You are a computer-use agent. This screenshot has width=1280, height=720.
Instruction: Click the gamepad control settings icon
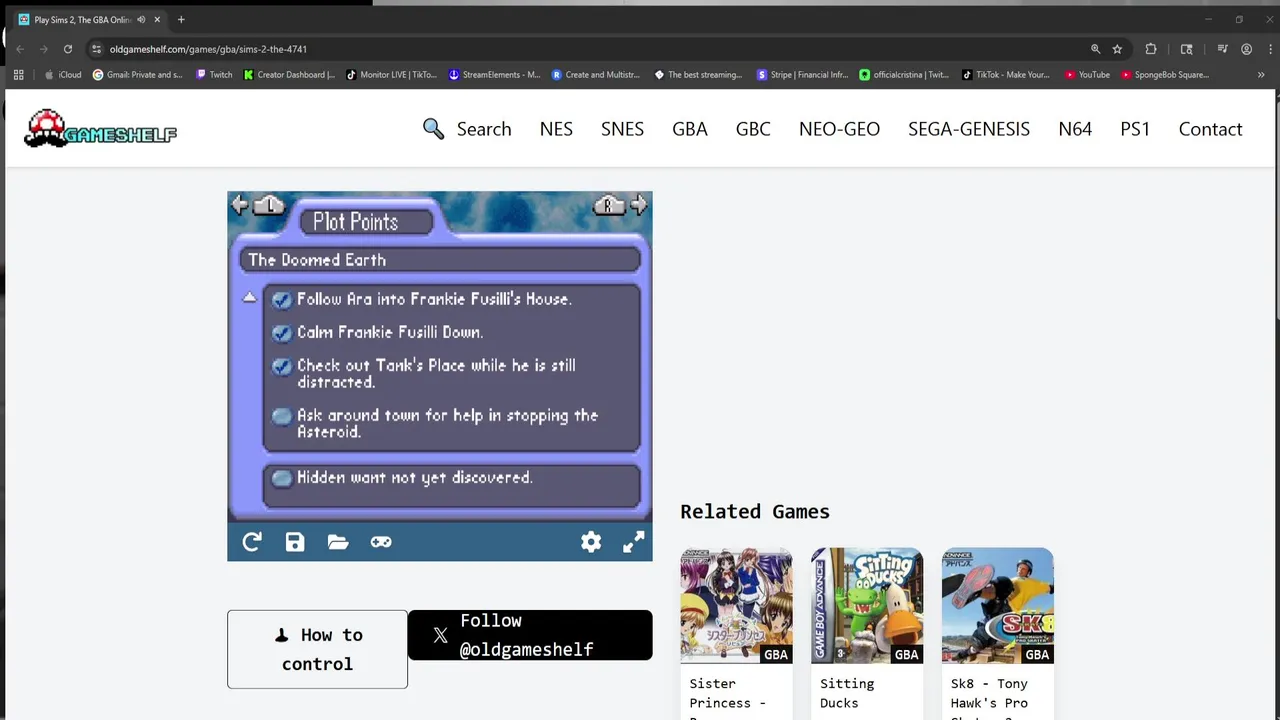[x=381, y=542]
